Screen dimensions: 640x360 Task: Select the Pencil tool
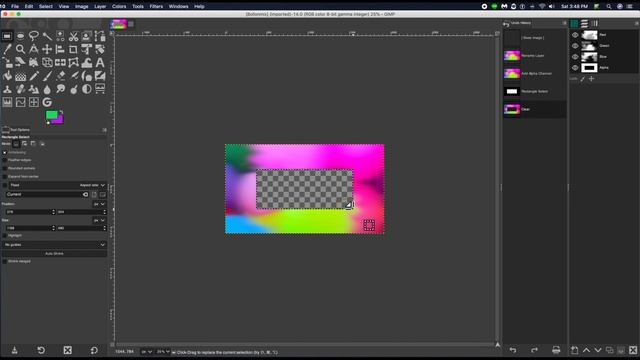click(x=33, y=76)
